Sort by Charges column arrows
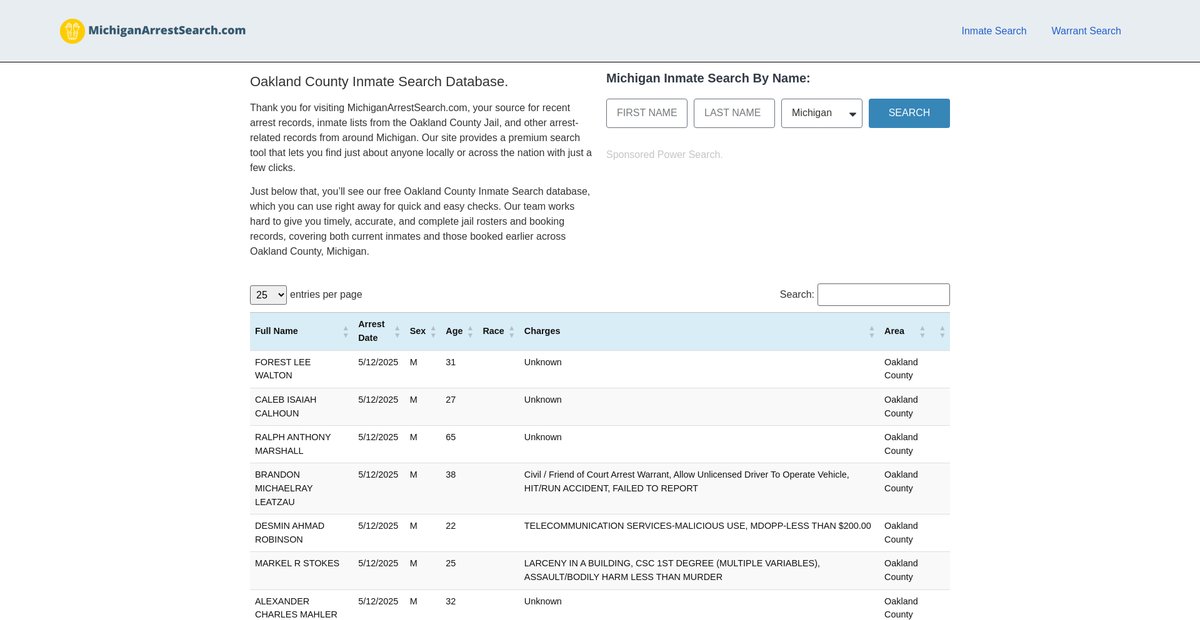 point(872,331)
